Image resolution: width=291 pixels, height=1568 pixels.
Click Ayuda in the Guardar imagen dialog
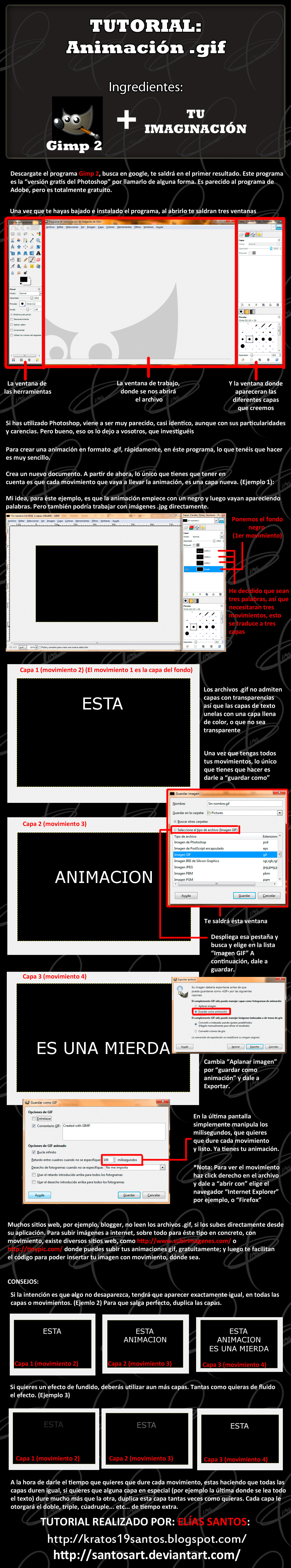[186, 895]
